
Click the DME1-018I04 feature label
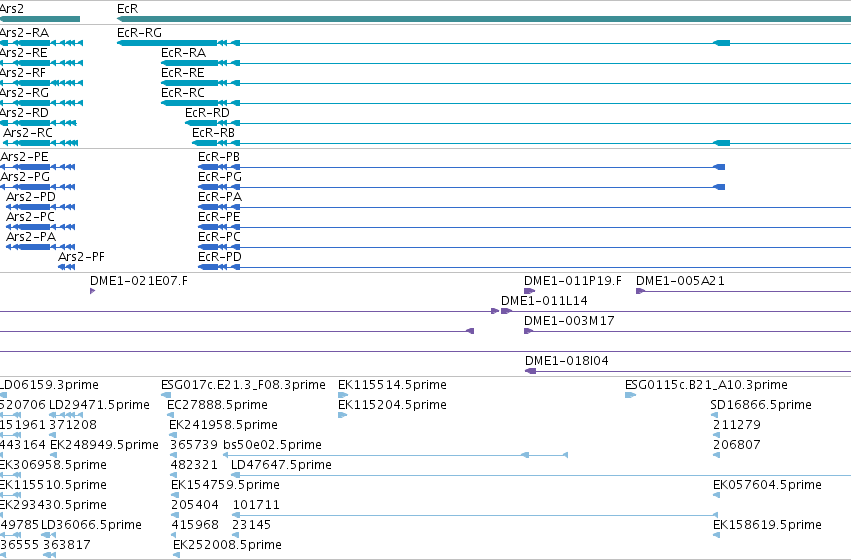click(567, 361)
